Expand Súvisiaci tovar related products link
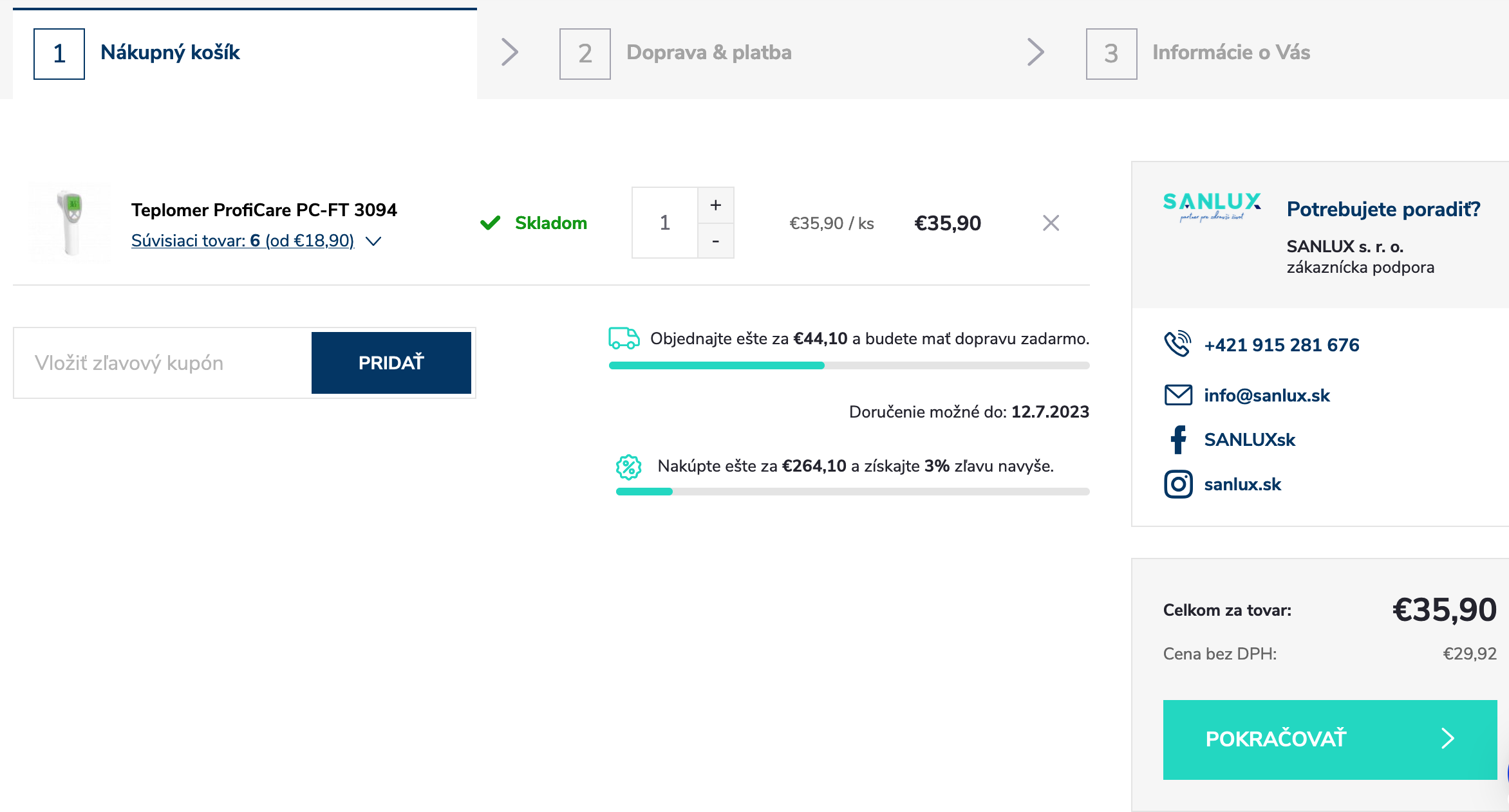This screenshot has width=1509, height=812. [x=243, y=241]
